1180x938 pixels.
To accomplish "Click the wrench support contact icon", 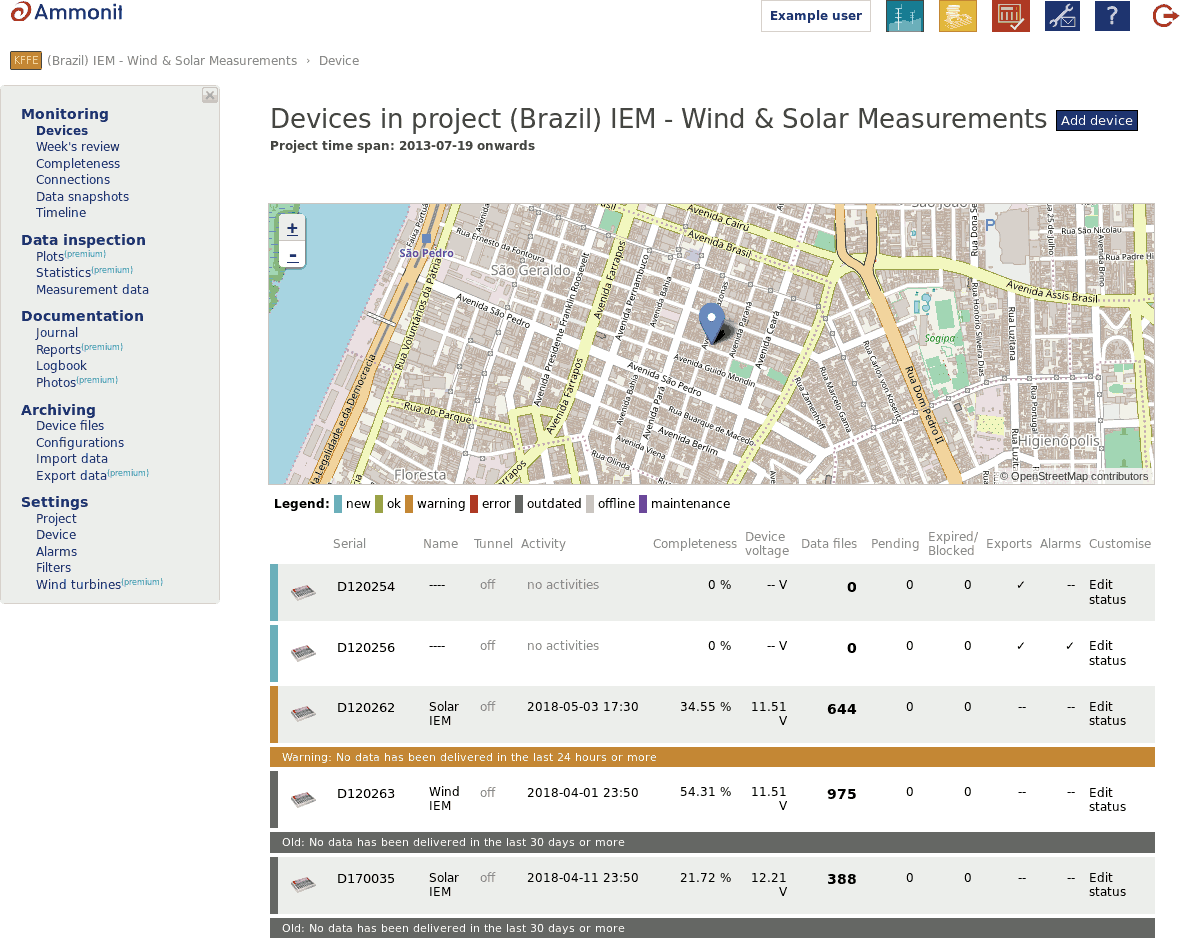I will coord(1061,16).
